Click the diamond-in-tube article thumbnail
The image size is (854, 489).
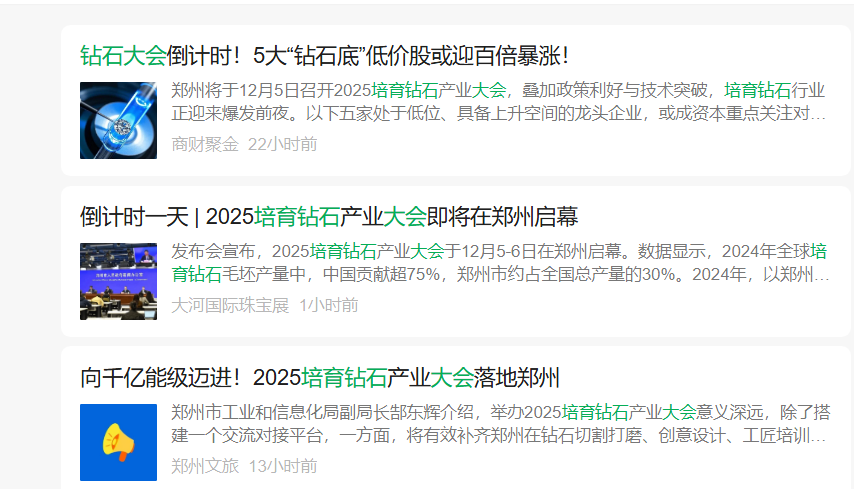[118, 120]
